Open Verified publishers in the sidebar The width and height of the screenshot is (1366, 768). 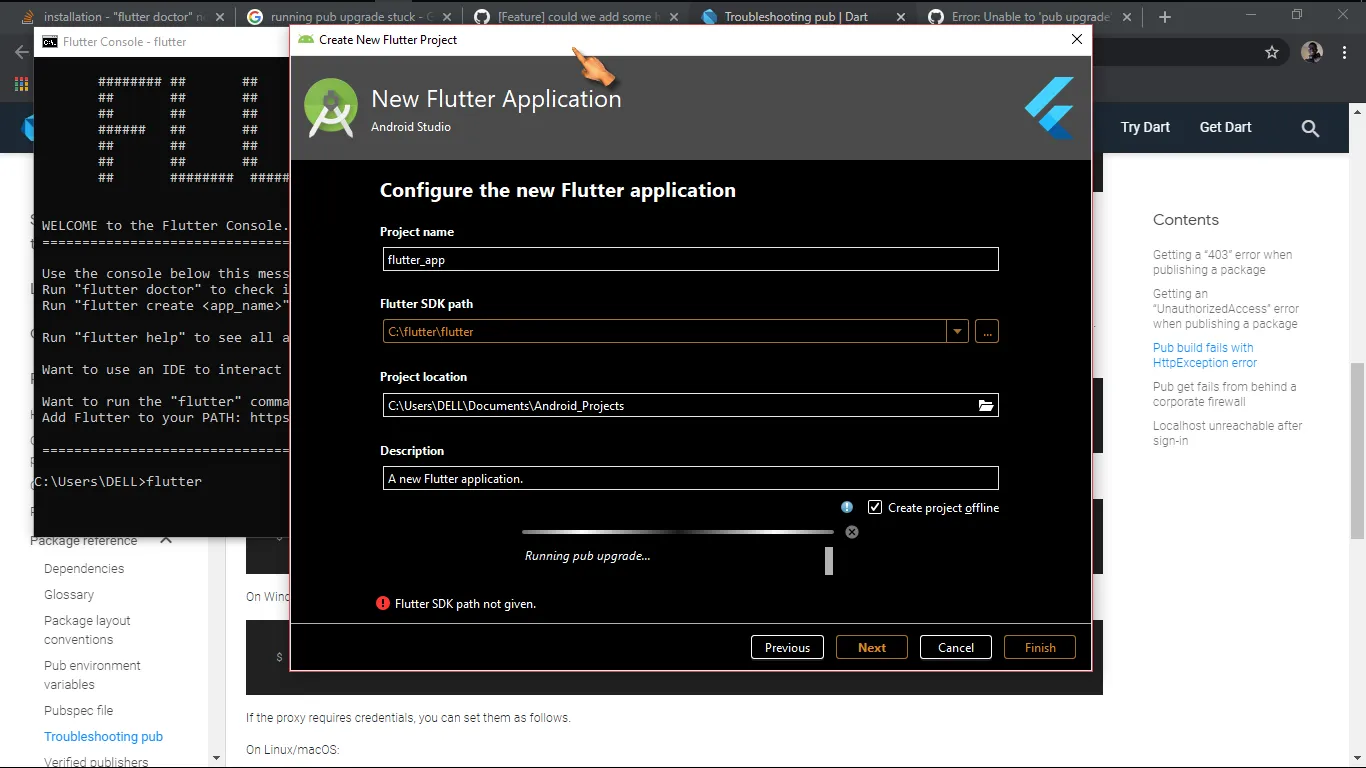coord(96,762)
